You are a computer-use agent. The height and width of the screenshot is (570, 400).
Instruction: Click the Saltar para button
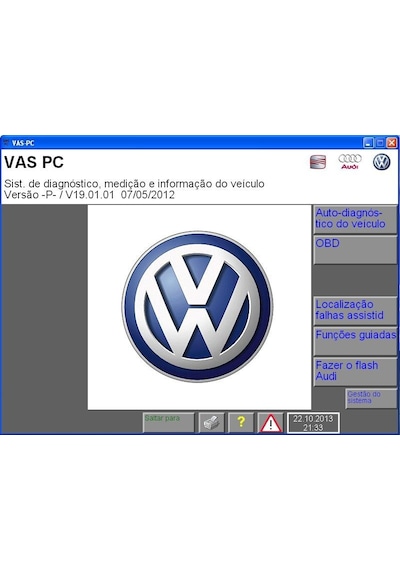click(169, 422)
